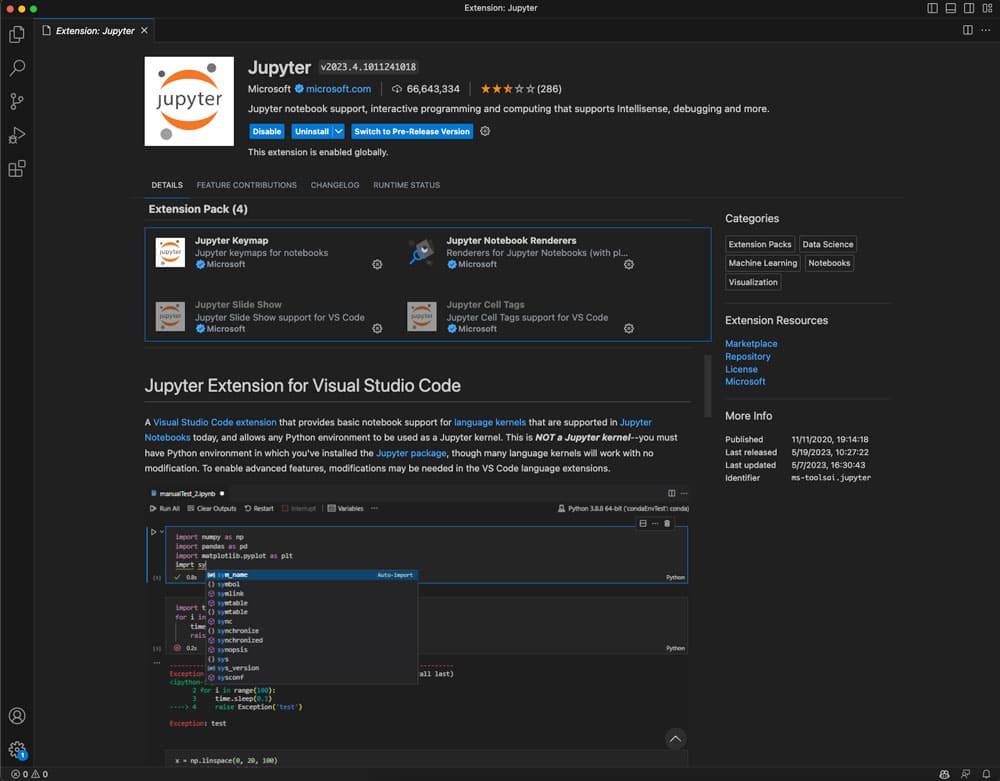This screenshot has height=781, width=1000.
Task: Open Jupyter Slide Show extension title
Action: [238, 305]
